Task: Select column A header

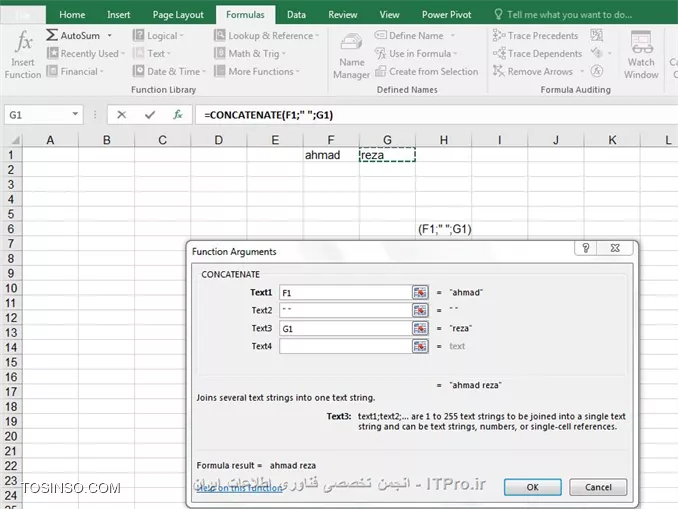Action: [x=50, y=140]
